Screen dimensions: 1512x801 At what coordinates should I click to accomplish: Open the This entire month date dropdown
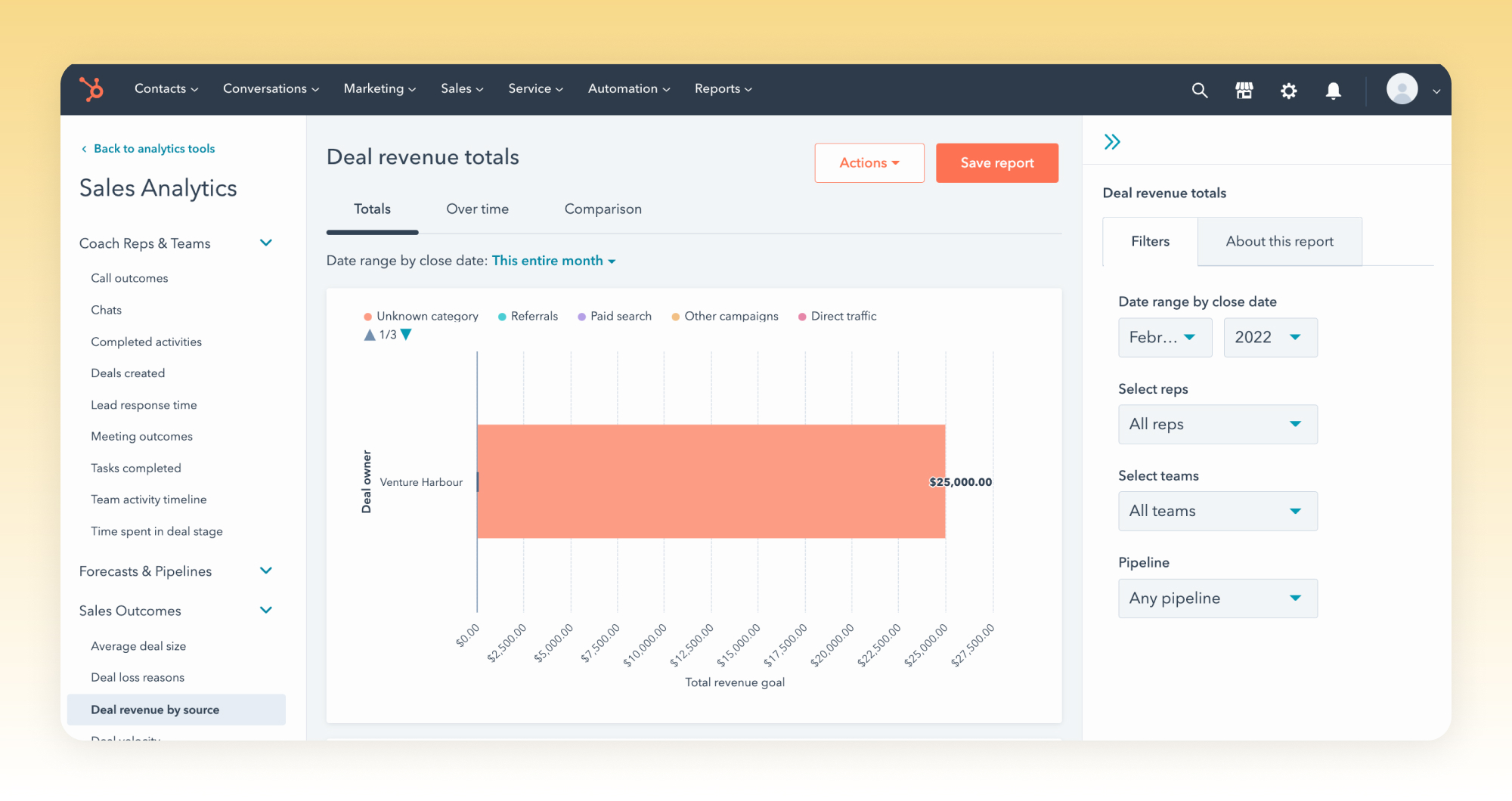click(x=554, y=261)
